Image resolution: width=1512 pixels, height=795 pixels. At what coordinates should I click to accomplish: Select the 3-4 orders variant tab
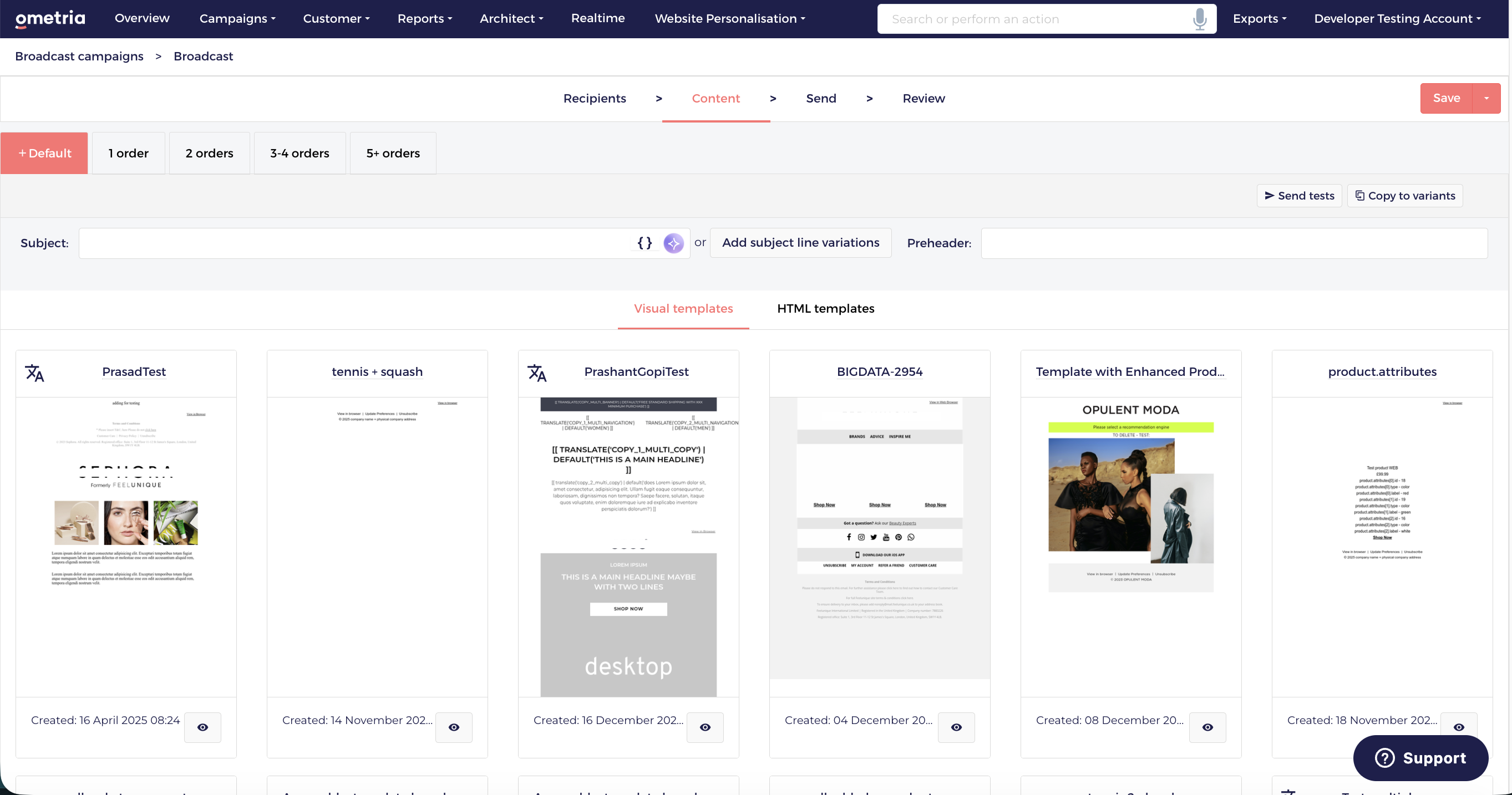[300, 153]
